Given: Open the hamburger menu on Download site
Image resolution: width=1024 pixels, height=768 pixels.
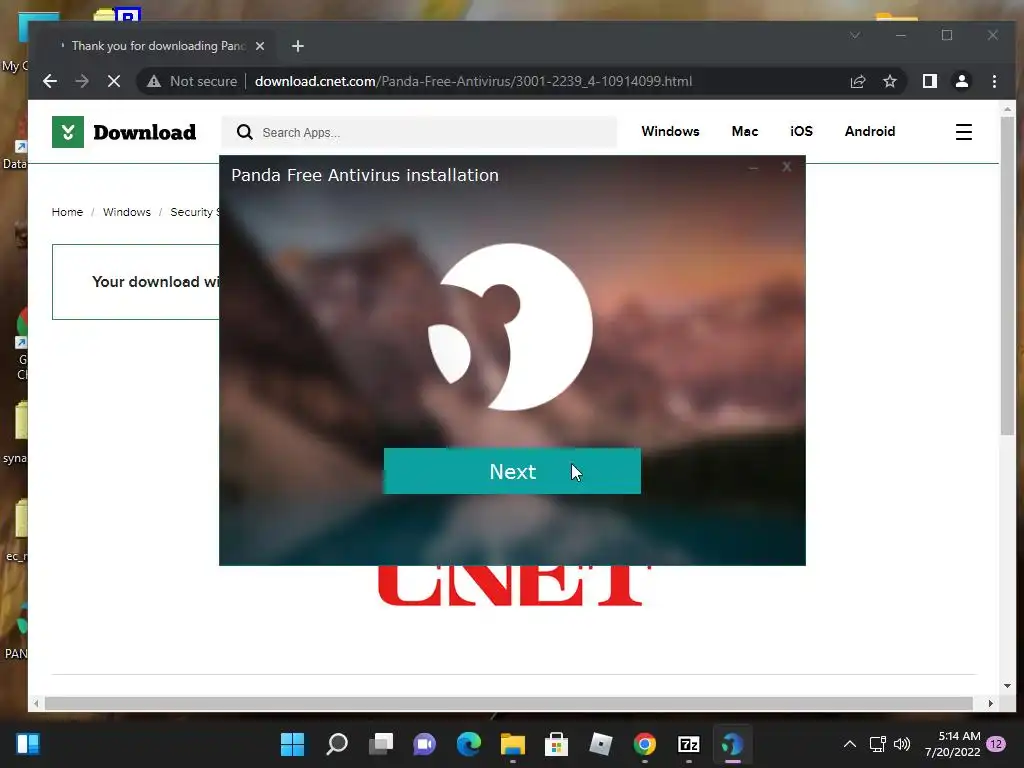Looking at the screenshot, I should coord(964,132).
